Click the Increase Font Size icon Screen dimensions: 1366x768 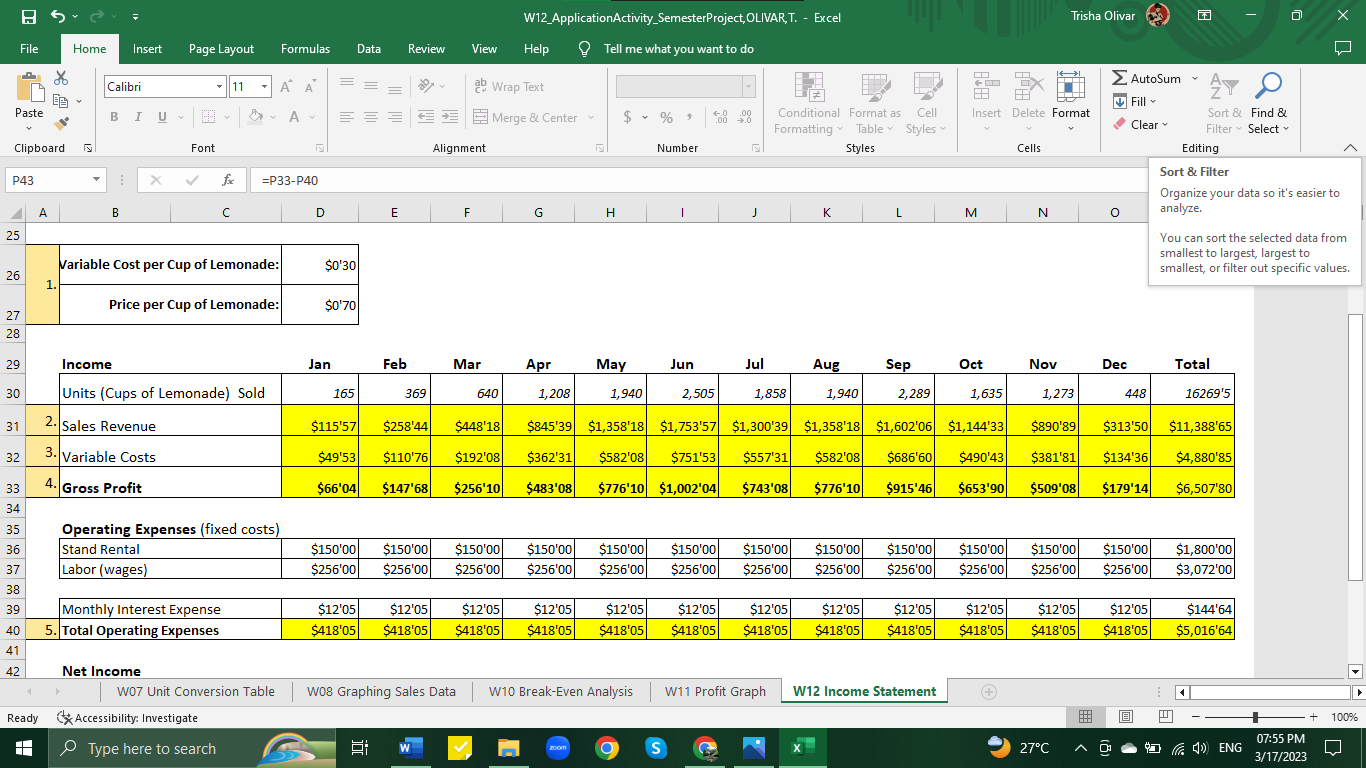pos(289,87)
